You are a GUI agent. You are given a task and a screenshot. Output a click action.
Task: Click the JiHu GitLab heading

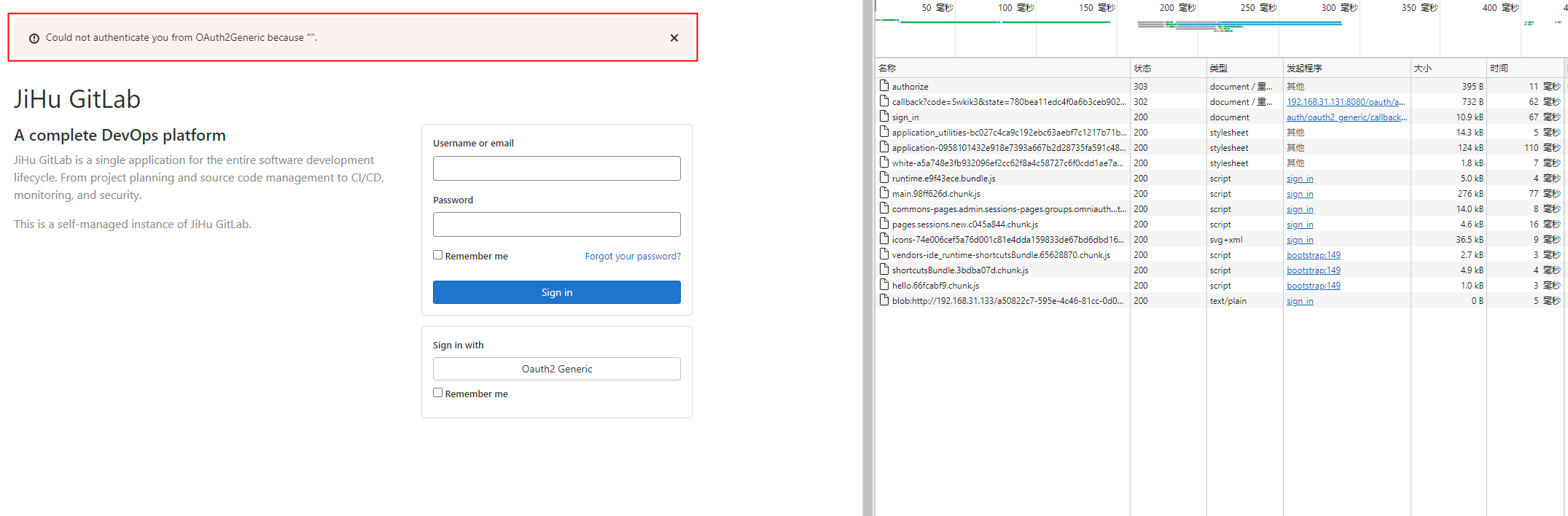pos(77,99)
